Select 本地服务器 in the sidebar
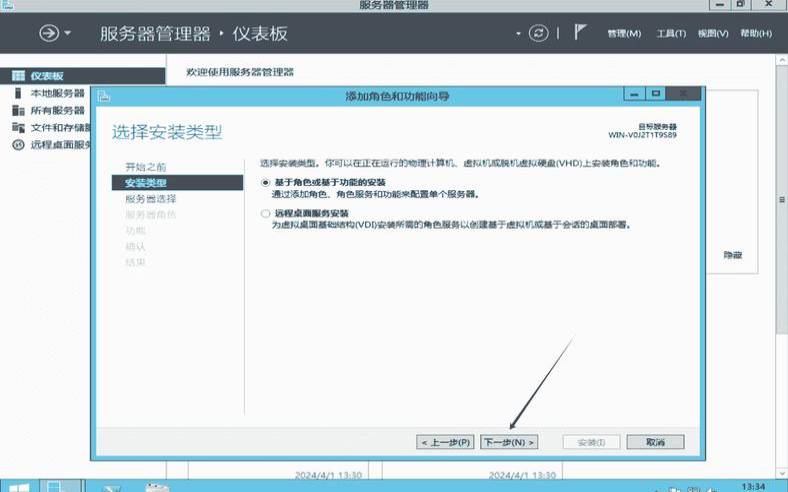The image size is (788, 492). (x=57, y=93)
